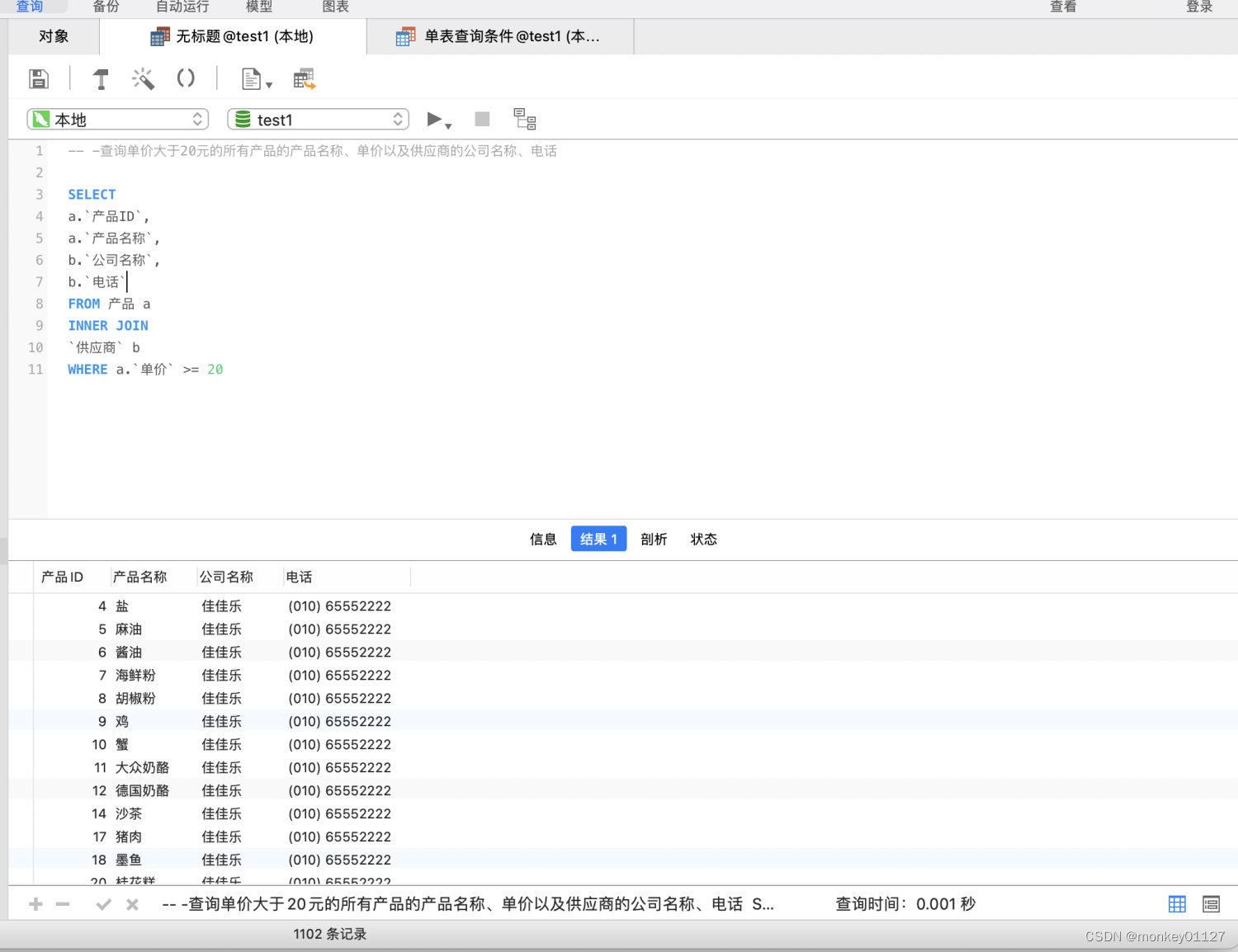Screen dimensions: 1238x952
Task: Click the INNER JOIN line in editor
Action: pyautogui.click(x=108, y=326)
